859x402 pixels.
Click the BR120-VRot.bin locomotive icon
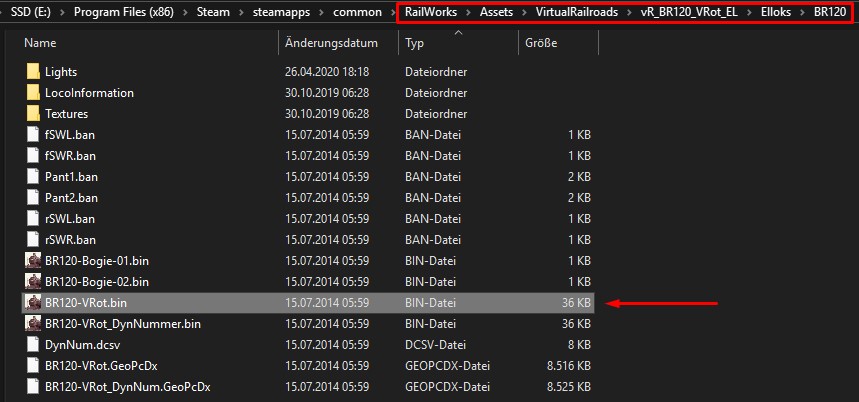point(33,303)
